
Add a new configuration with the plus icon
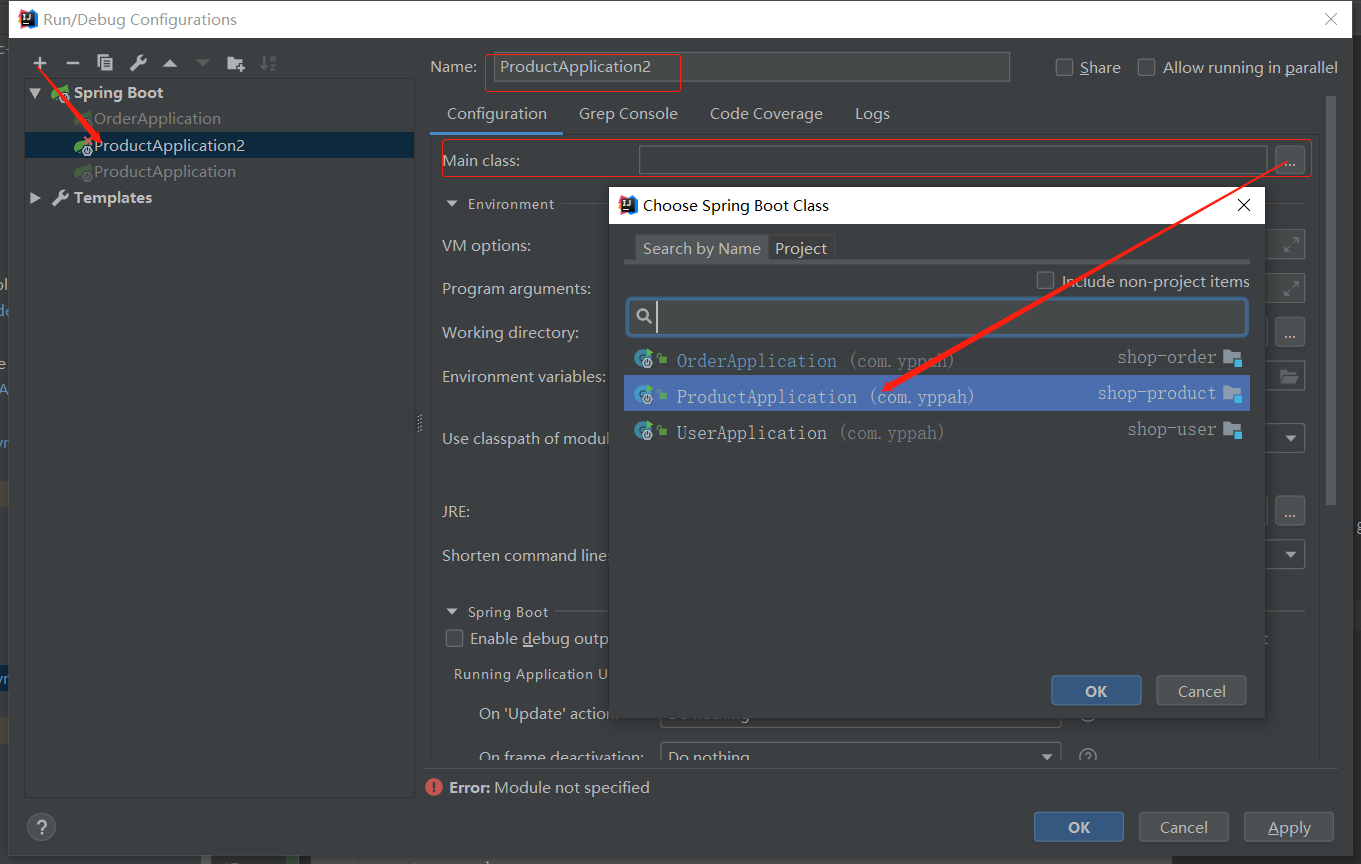[40, 63]
